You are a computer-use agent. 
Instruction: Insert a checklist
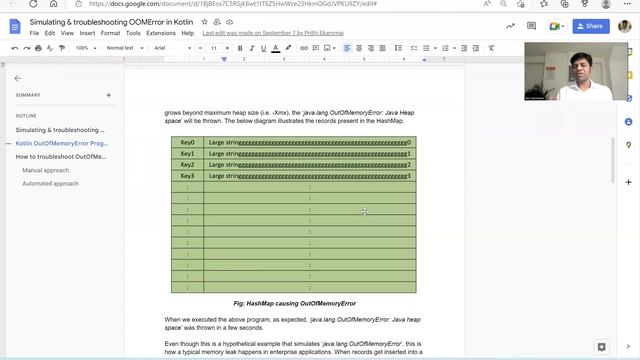pos(414,48)
